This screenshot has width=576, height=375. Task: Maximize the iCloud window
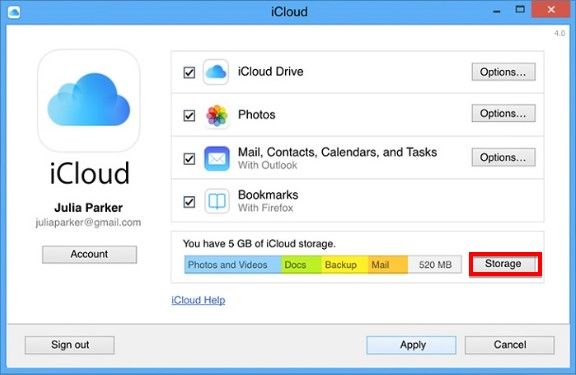(x=520, y=10)
